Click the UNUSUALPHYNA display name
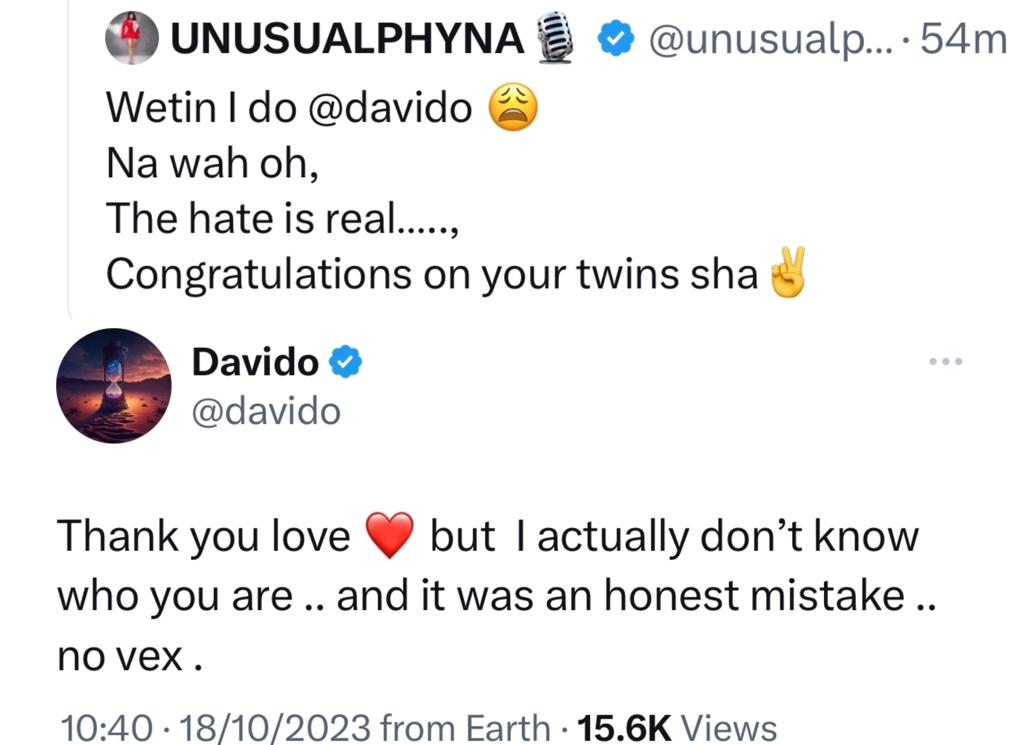This screenshot has width=1024, height=745. click(x=347, y=39)
